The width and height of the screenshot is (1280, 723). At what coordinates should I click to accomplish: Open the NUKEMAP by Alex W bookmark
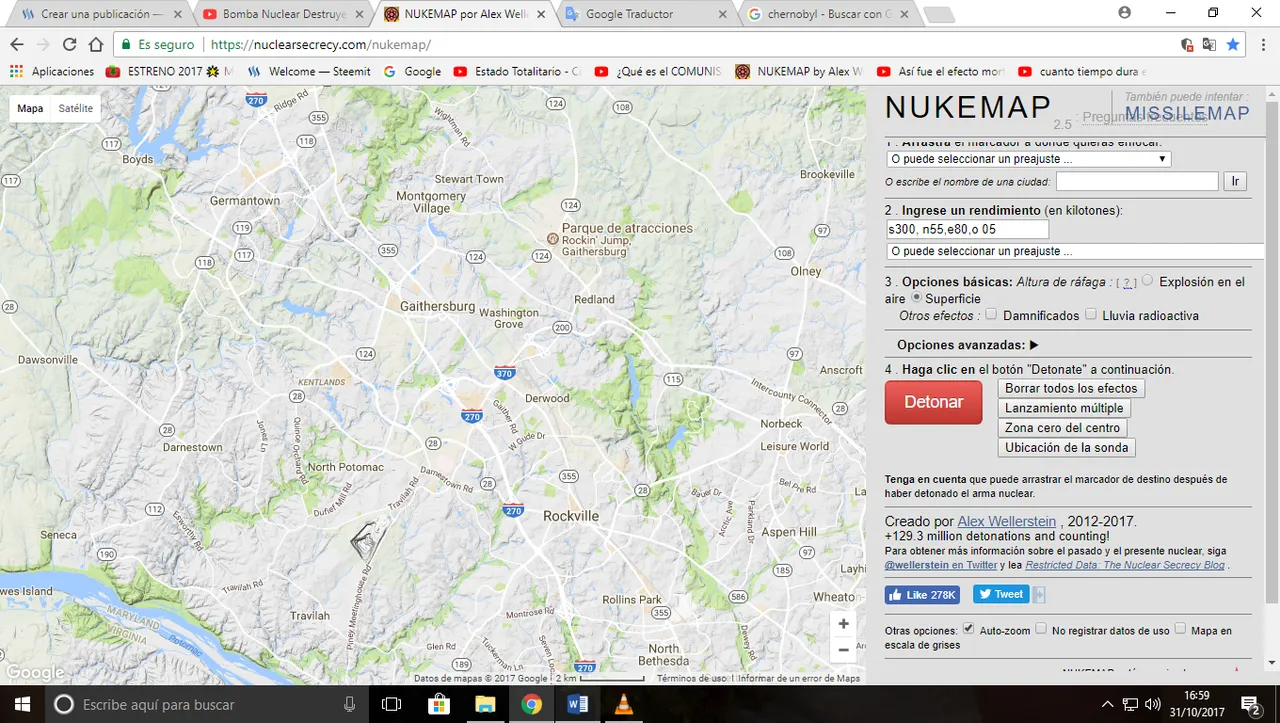pyautogui.click(x=797, y=72)
